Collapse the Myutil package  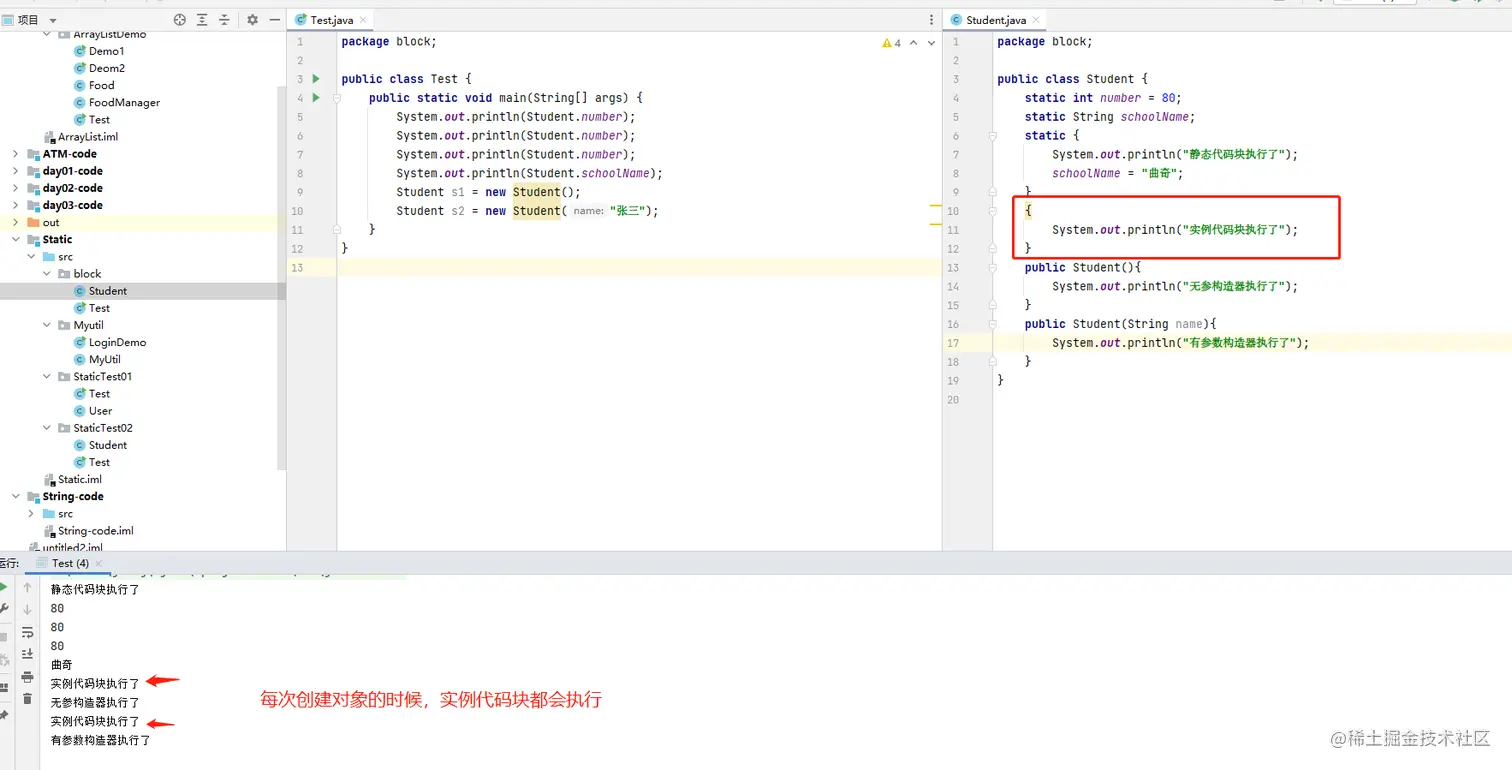pyautogui.click(x=47, y=325)
